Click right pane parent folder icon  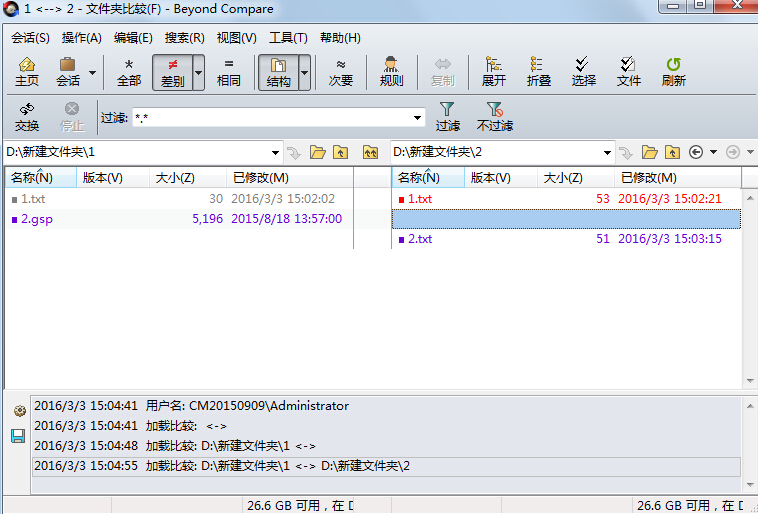672,153
